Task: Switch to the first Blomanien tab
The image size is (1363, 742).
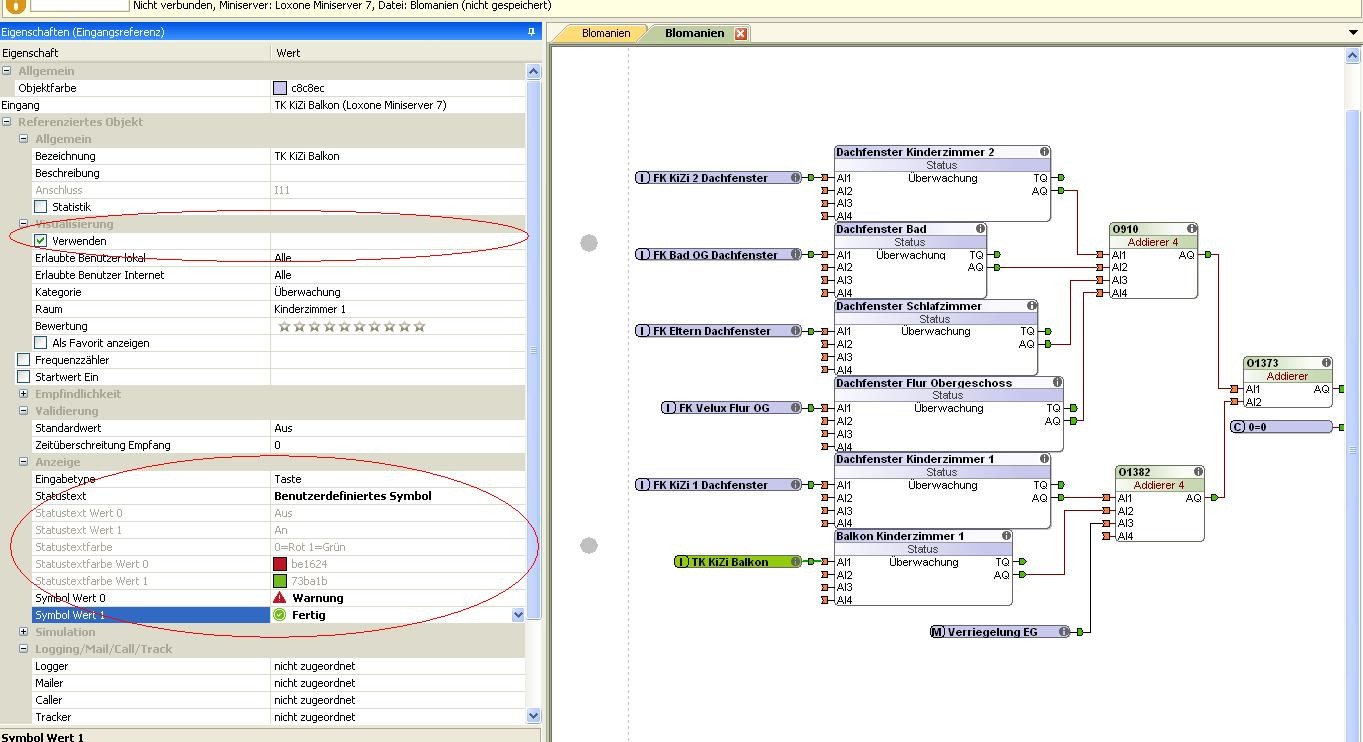Action: tap(605, 33)
